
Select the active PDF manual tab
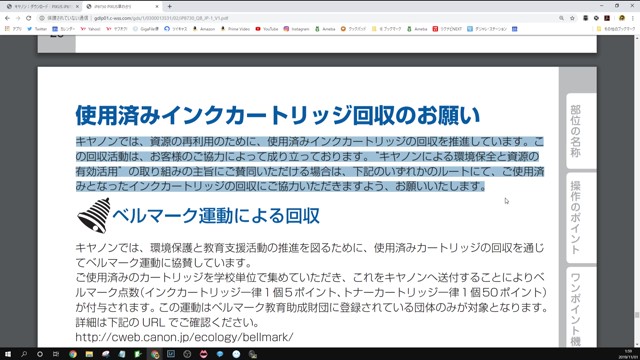[x=122, y=7]
